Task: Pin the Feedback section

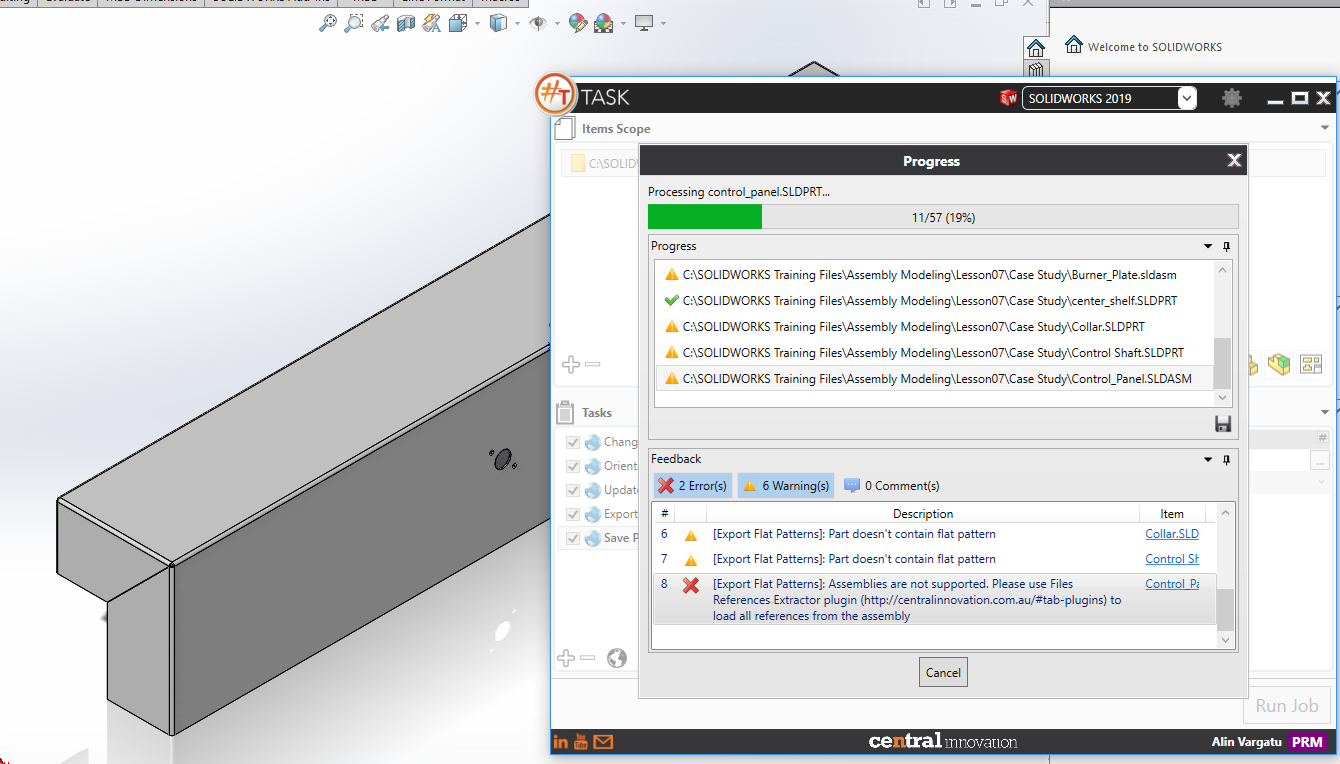Action: click(x=1226, y=459)
